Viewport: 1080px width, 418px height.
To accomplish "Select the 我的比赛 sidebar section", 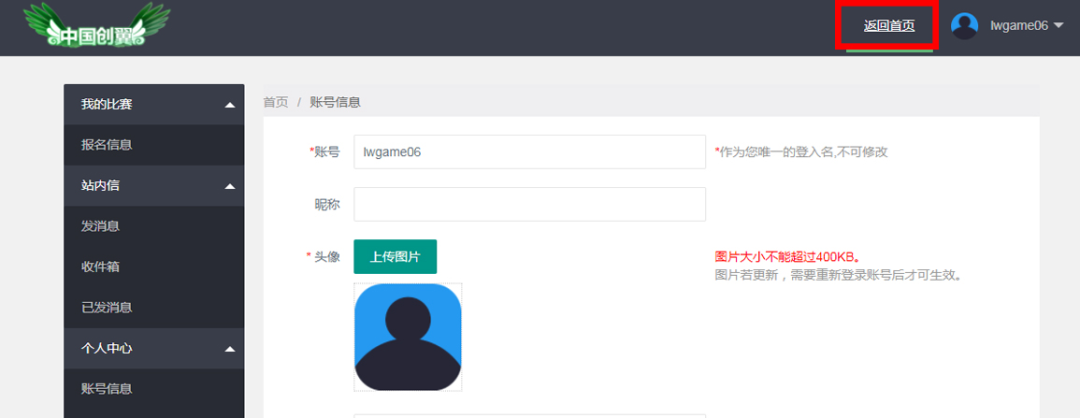I will click(x=154, y=105).
